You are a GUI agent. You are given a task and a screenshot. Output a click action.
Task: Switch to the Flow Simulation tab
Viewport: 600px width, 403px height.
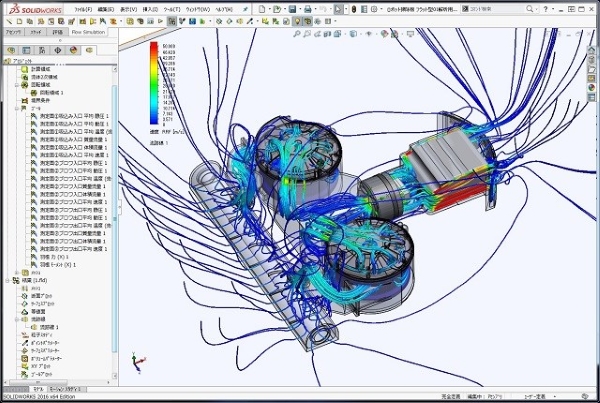tap(89, 31)
